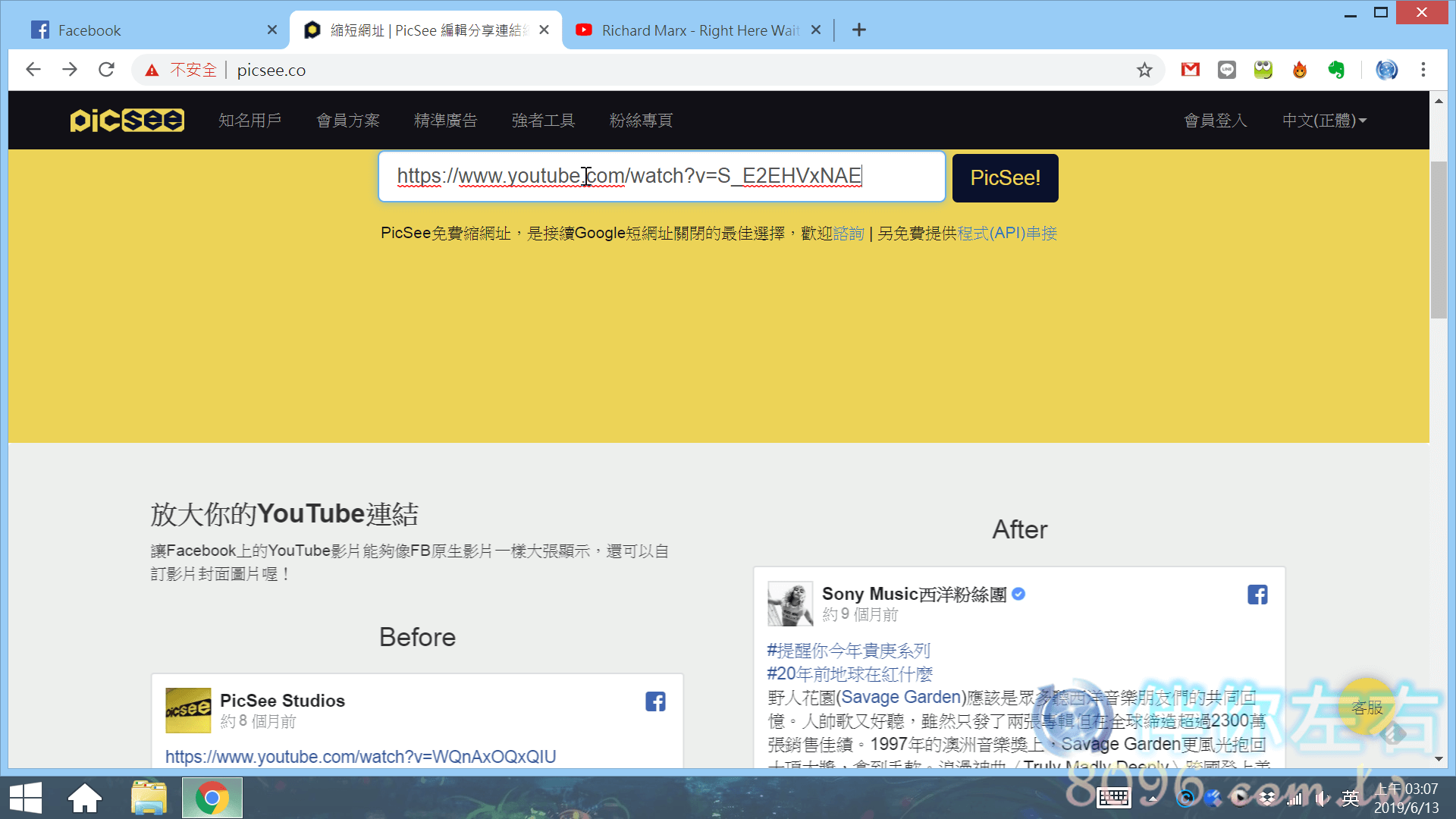Close the Facebook tab
Screen dimensions: 1456x819
point(272,30)
